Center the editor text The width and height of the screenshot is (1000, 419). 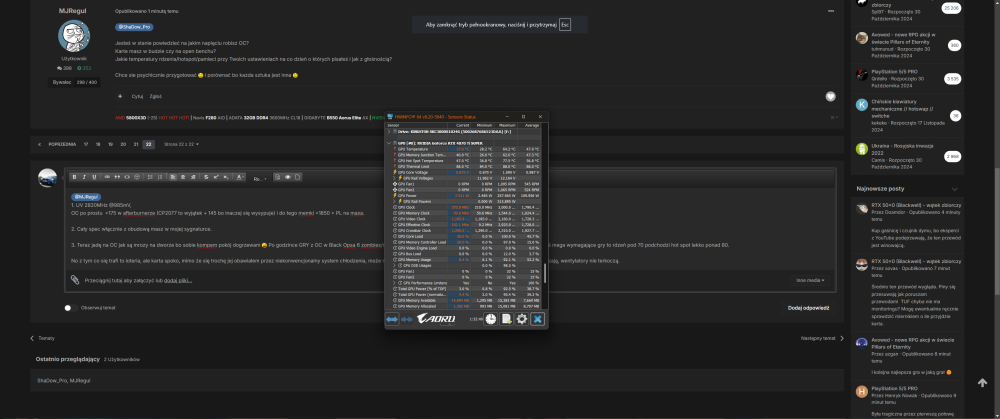pyautogui.click(x=183, y=177)
